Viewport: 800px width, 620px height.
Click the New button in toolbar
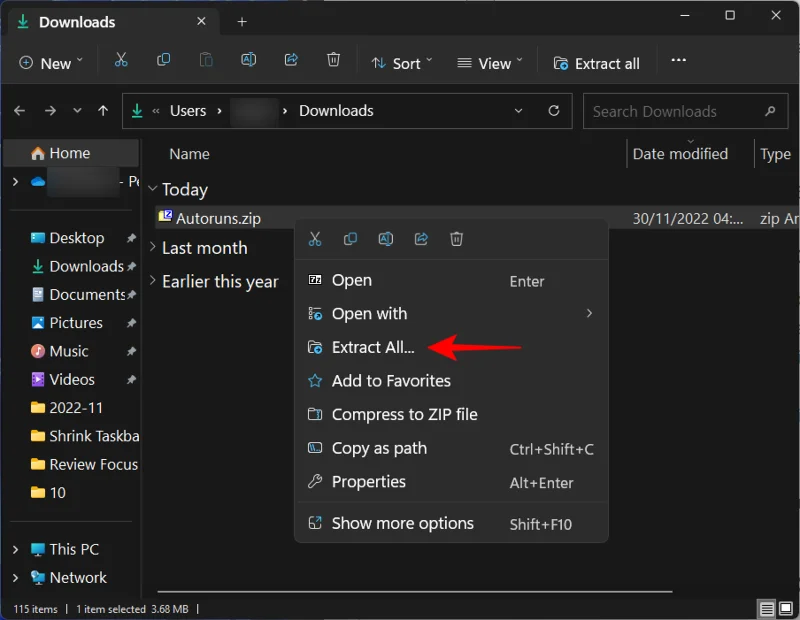[51, 63]
